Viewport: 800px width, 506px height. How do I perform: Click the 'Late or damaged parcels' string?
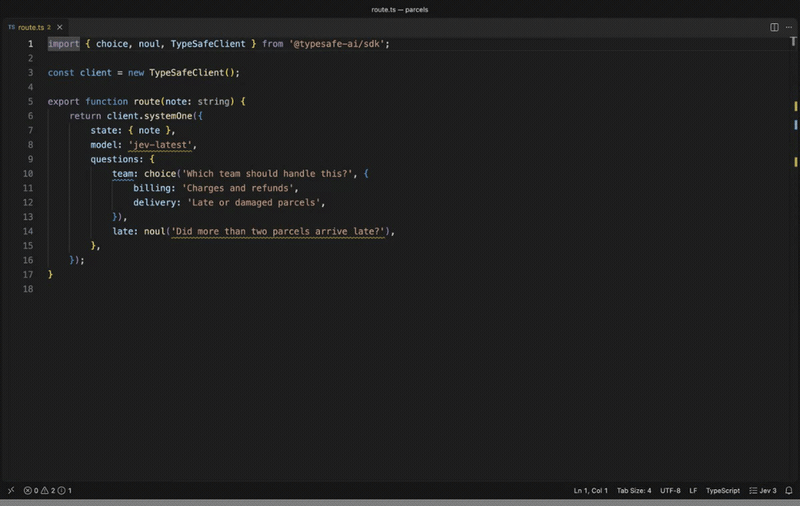click(254, 203)
